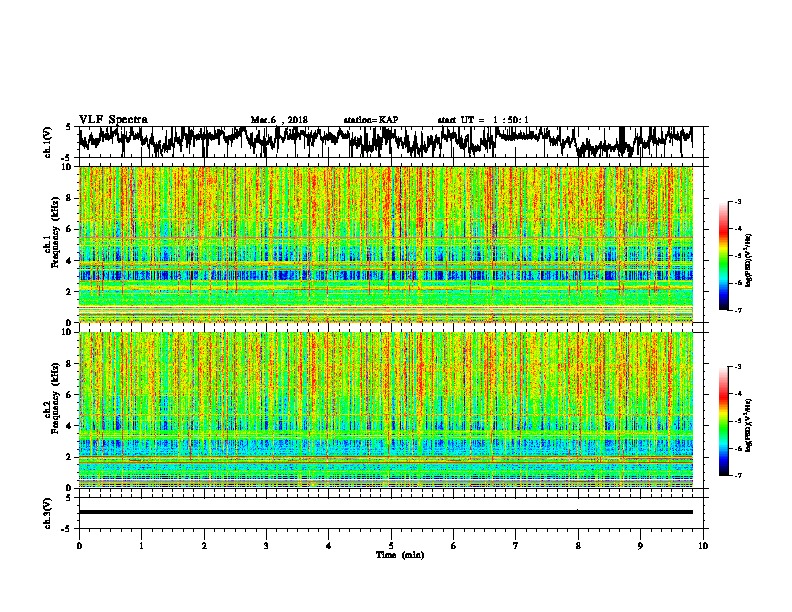This screenshot has width=792, height=612.
Task: Click the ch.2 colorbar log(PSD) label
Action: tap(749, 426)
